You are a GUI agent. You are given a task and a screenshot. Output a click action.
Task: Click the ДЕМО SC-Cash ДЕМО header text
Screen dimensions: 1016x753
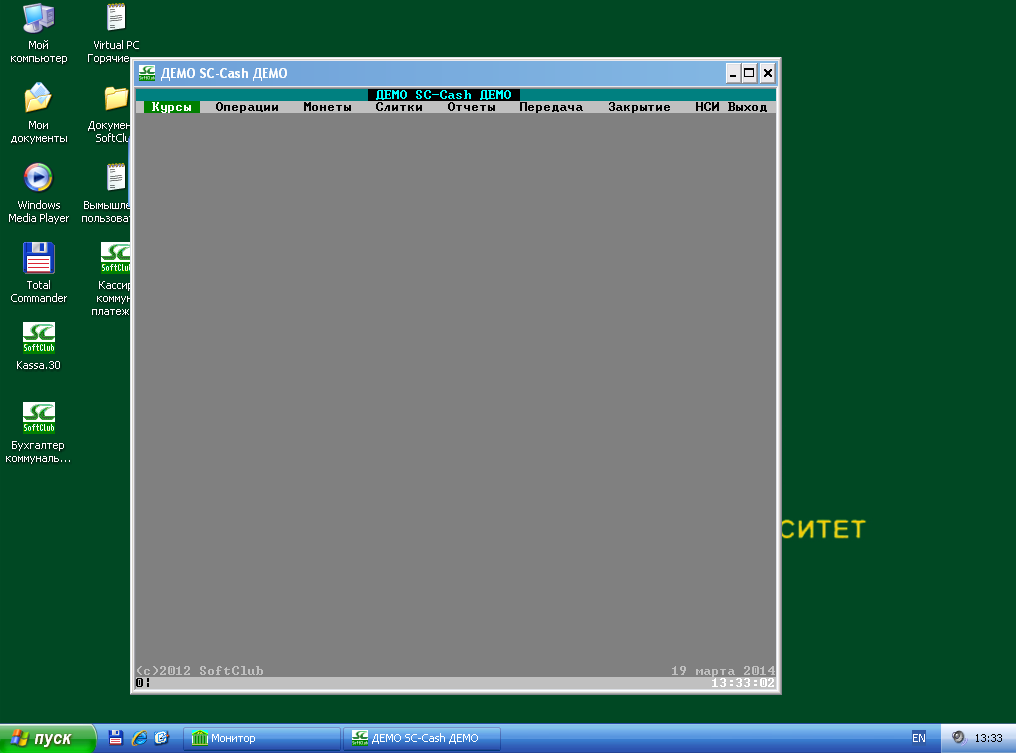[x=443, y=95]
